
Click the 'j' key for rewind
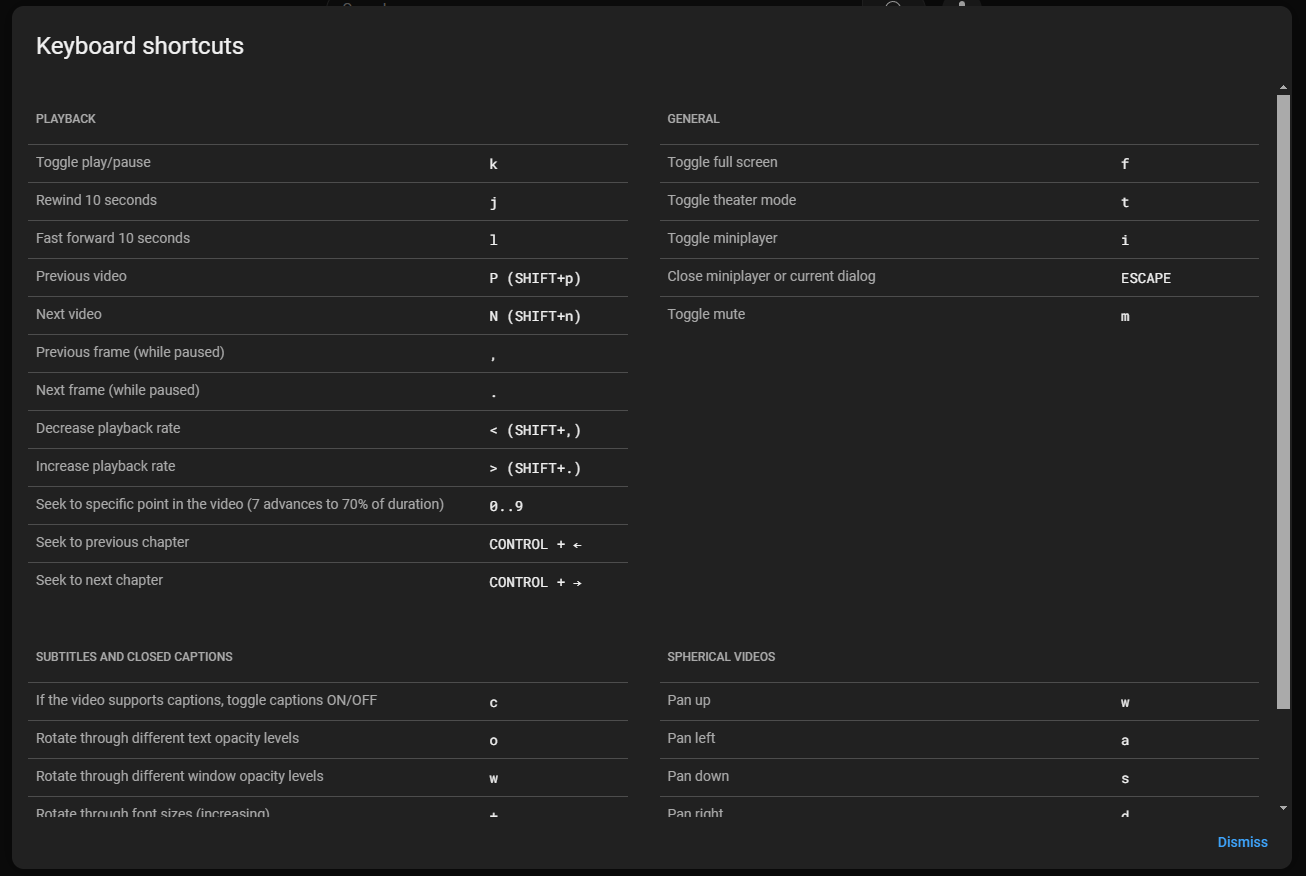pyautogui.click(x=493, y=202)
